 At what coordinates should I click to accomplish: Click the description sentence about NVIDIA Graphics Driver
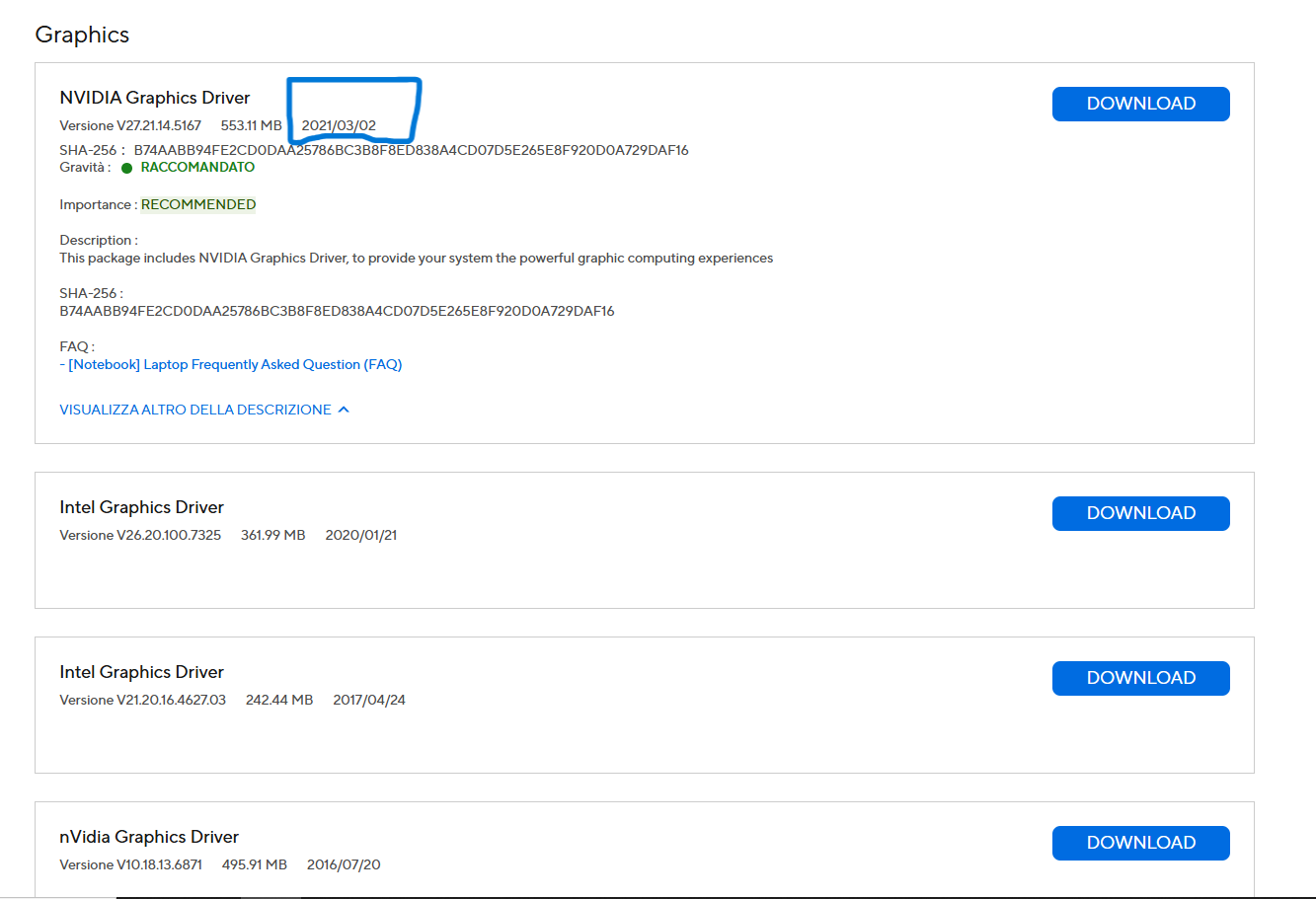point(417,258)
